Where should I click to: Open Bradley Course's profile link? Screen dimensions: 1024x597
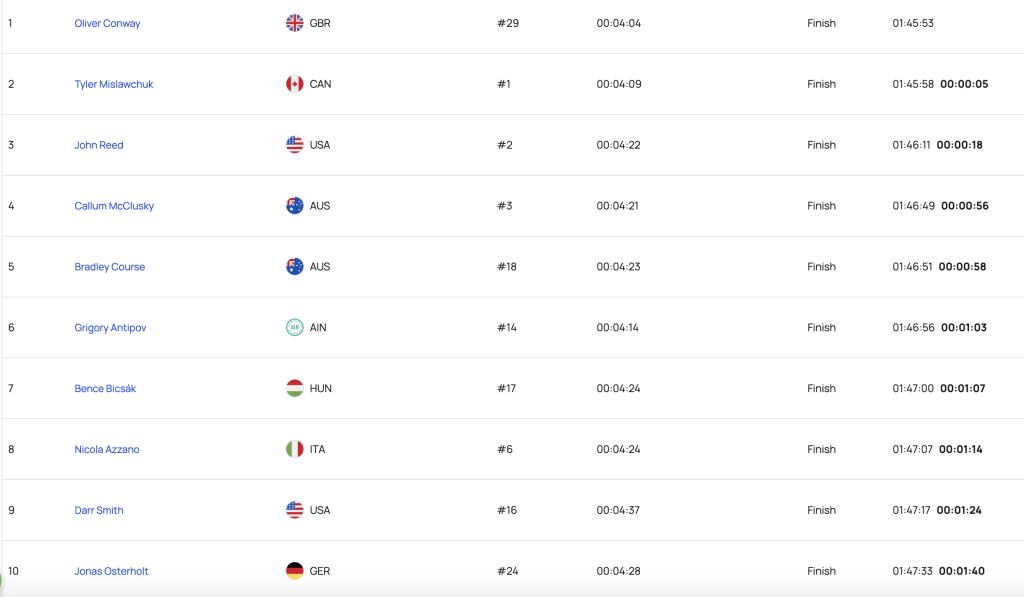click(110, 266)
